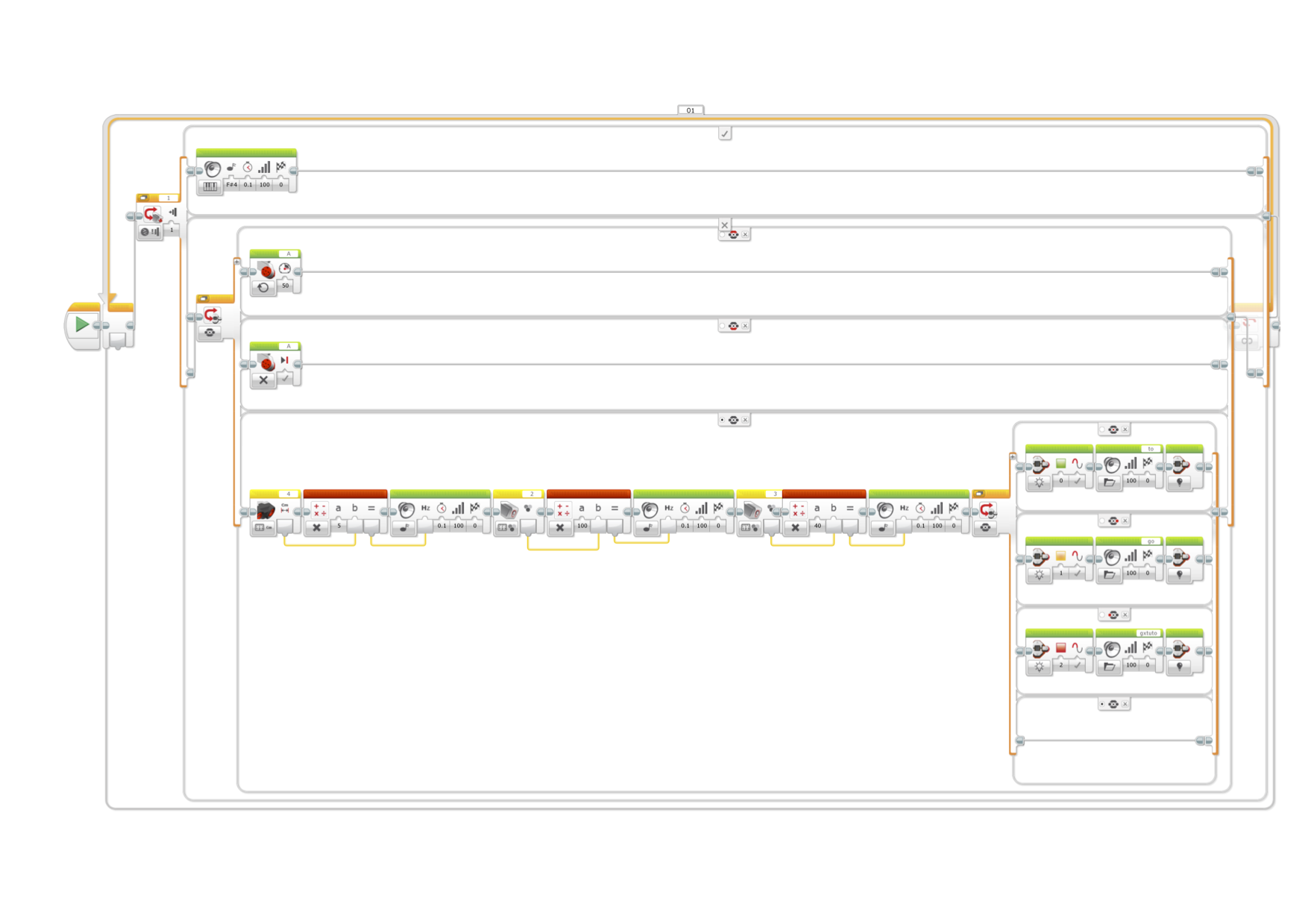Open the brick-buttons switch mode selector near nested cases
The width and height of the screenshot is (1308, 924).
[985, 528]
